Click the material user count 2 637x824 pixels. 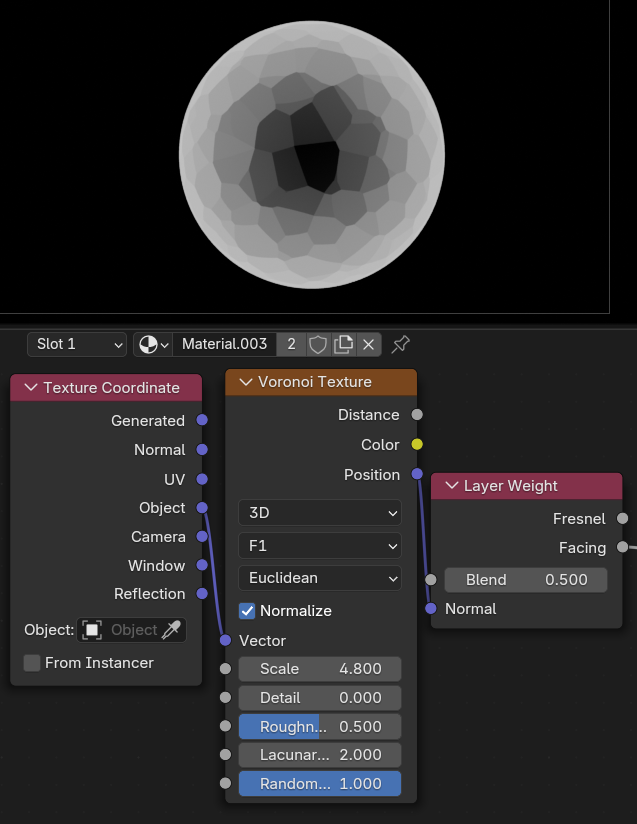291,344
